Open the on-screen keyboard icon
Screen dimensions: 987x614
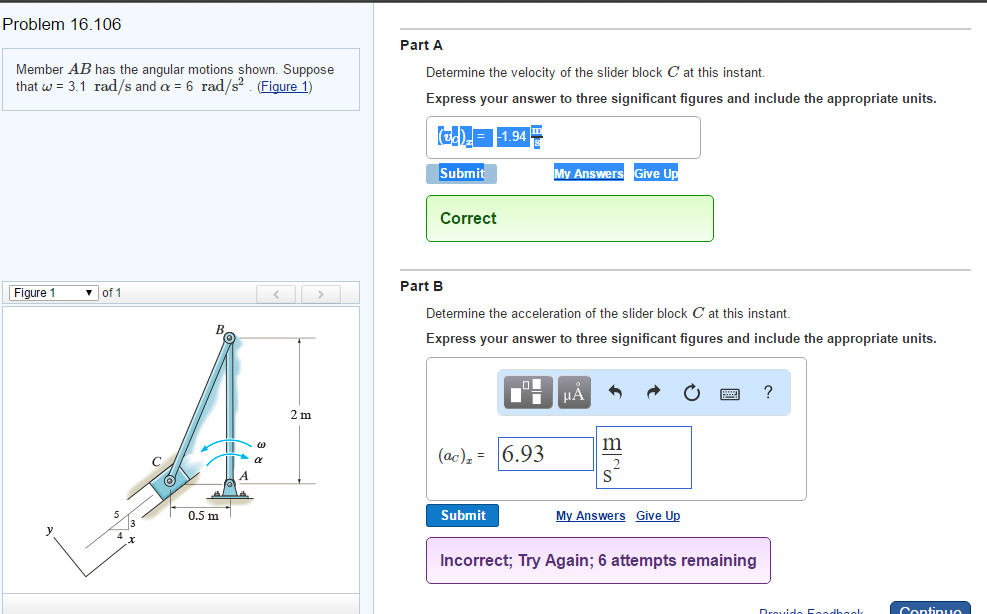click(729, 392)
